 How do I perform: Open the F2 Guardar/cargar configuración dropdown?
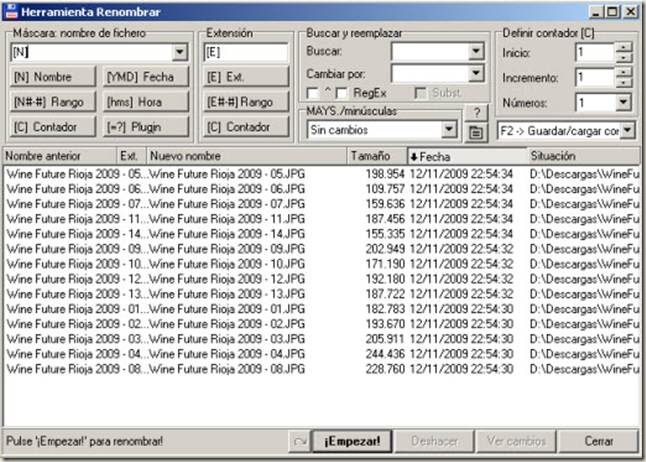pyautogui.click(x=626, y=130)
